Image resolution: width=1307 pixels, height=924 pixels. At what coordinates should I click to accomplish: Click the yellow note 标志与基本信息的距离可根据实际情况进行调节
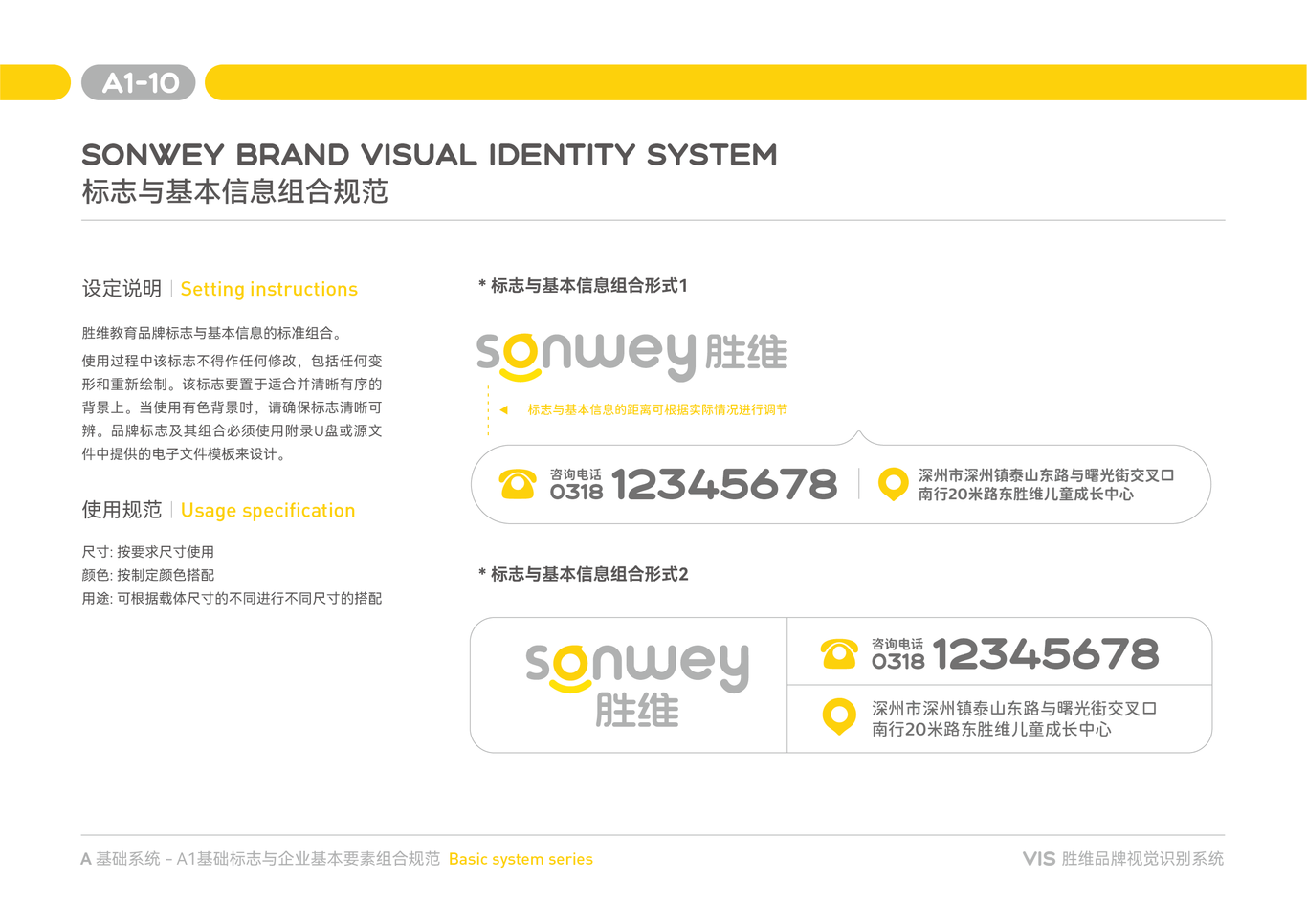(x=657, y=409)
